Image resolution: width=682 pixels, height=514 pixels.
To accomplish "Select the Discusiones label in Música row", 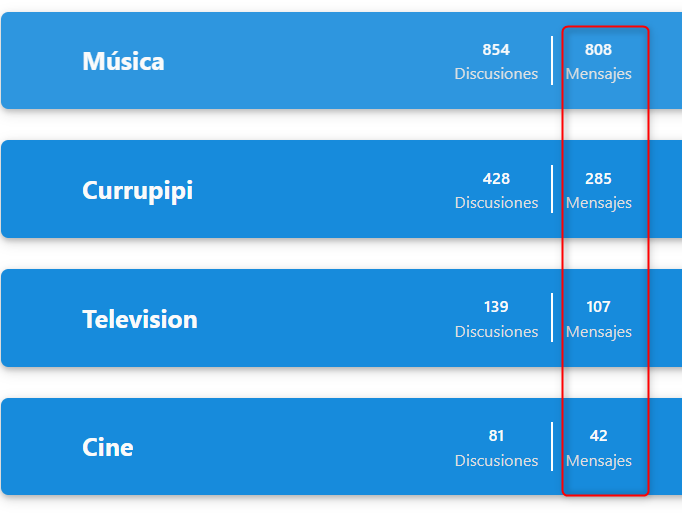I will pos(496,74).
